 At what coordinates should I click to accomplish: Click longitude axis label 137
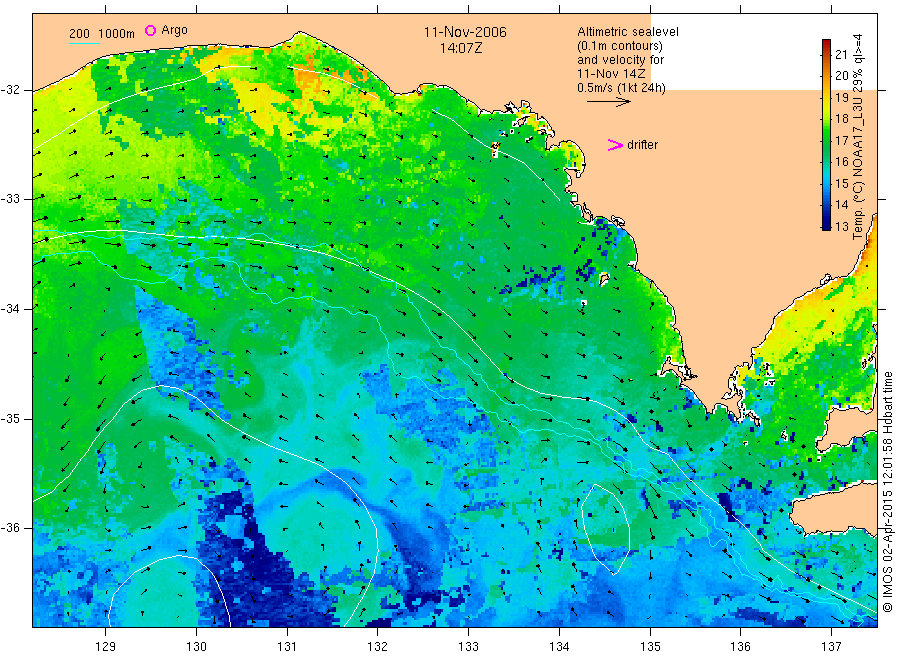831,646
